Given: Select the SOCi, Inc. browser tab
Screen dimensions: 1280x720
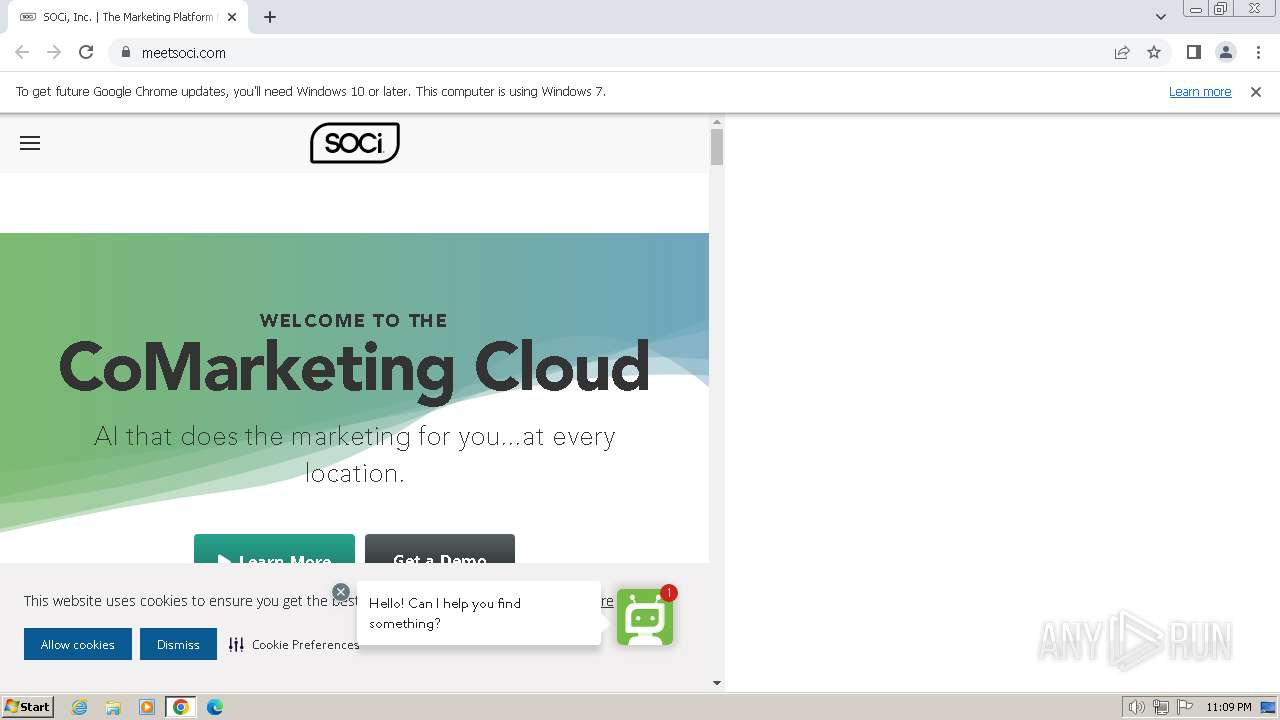Looking at the screenshot, I should (x=128, y=17).
